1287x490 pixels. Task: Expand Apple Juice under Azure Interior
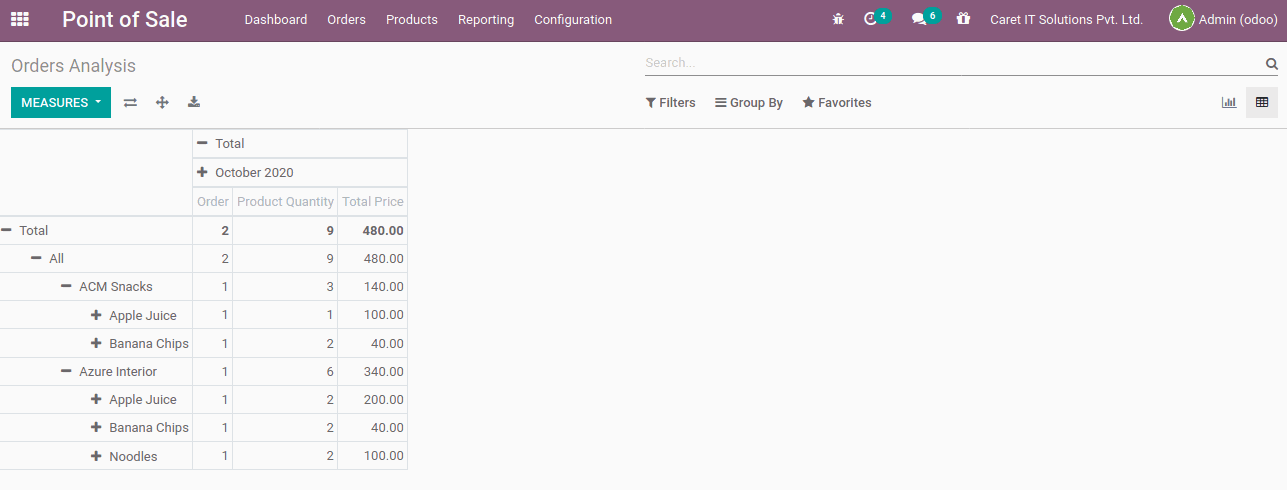[96, 399]
